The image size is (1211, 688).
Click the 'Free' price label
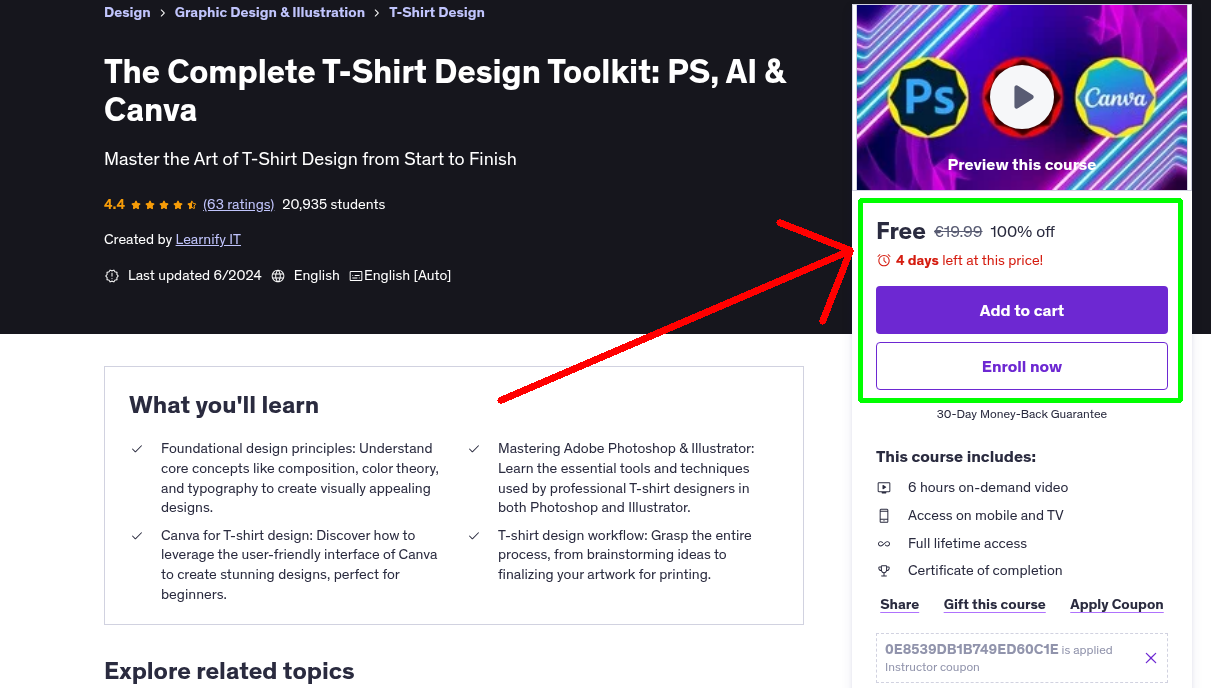click(x=901, y=231)
